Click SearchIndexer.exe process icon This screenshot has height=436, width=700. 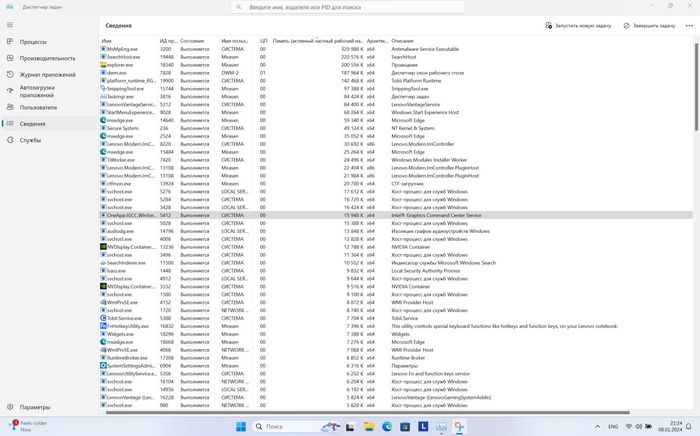coord(103,263)
